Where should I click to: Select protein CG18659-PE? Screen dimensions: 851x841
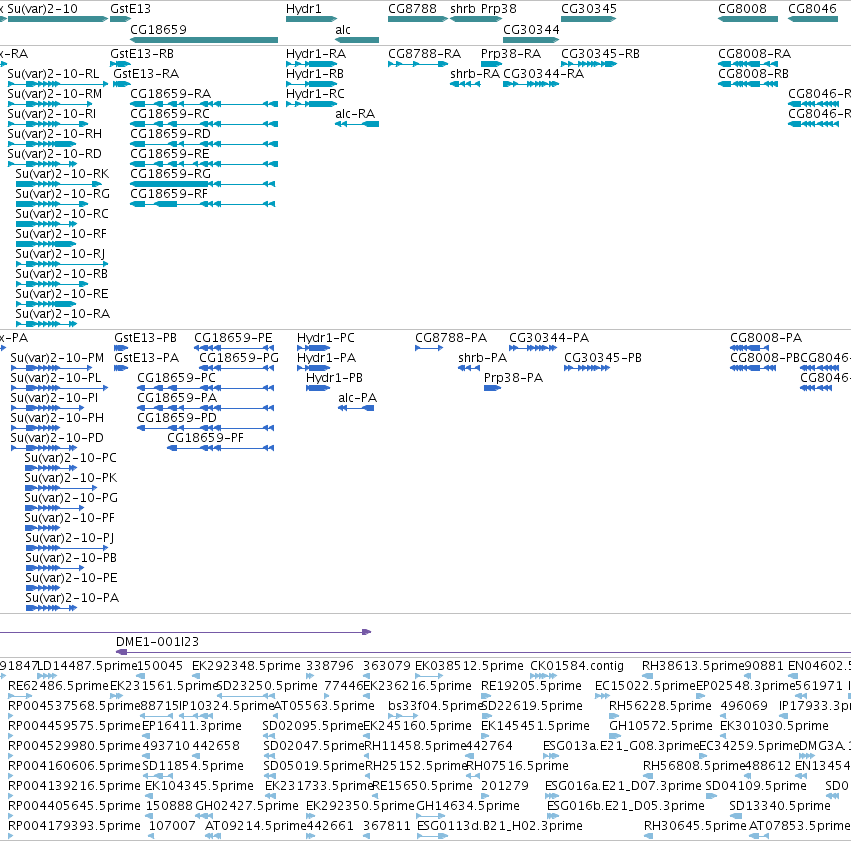234,348
